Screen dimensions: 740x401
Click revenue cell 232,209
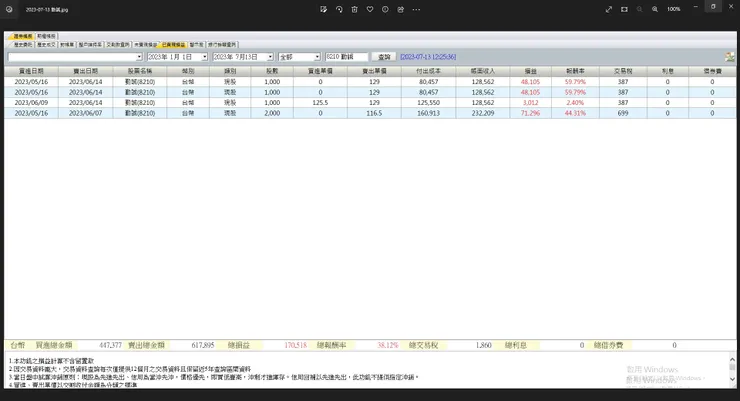coord(483,113)
